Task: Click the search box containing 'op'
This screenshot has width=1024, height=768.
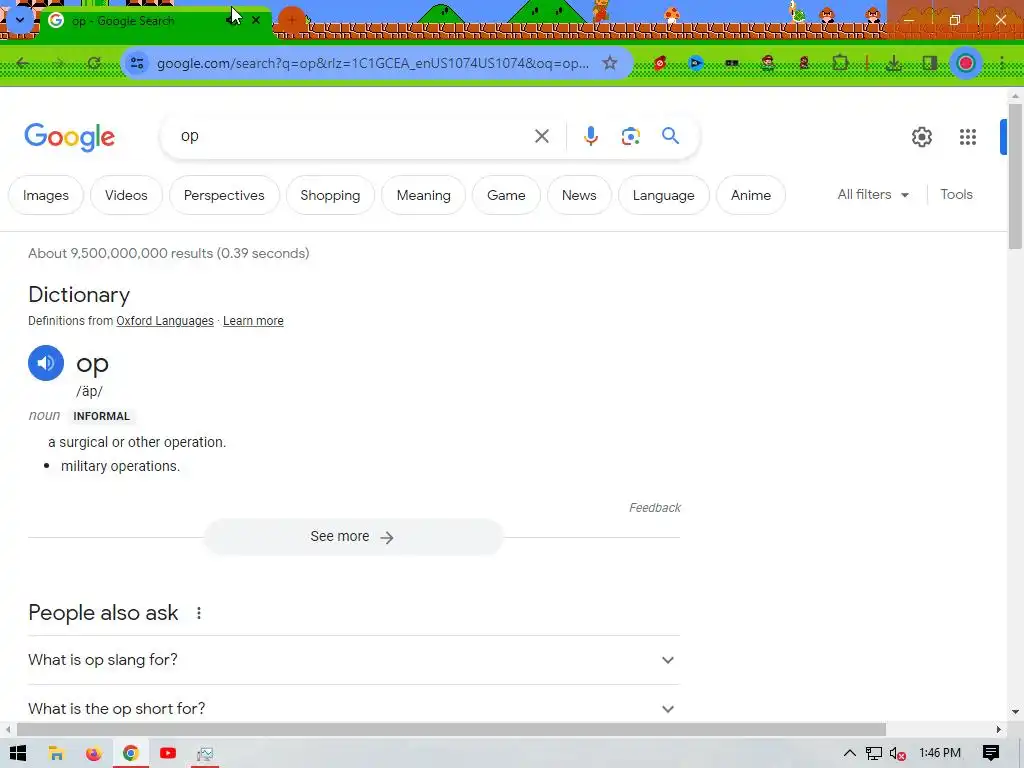Action: point(346,136)
